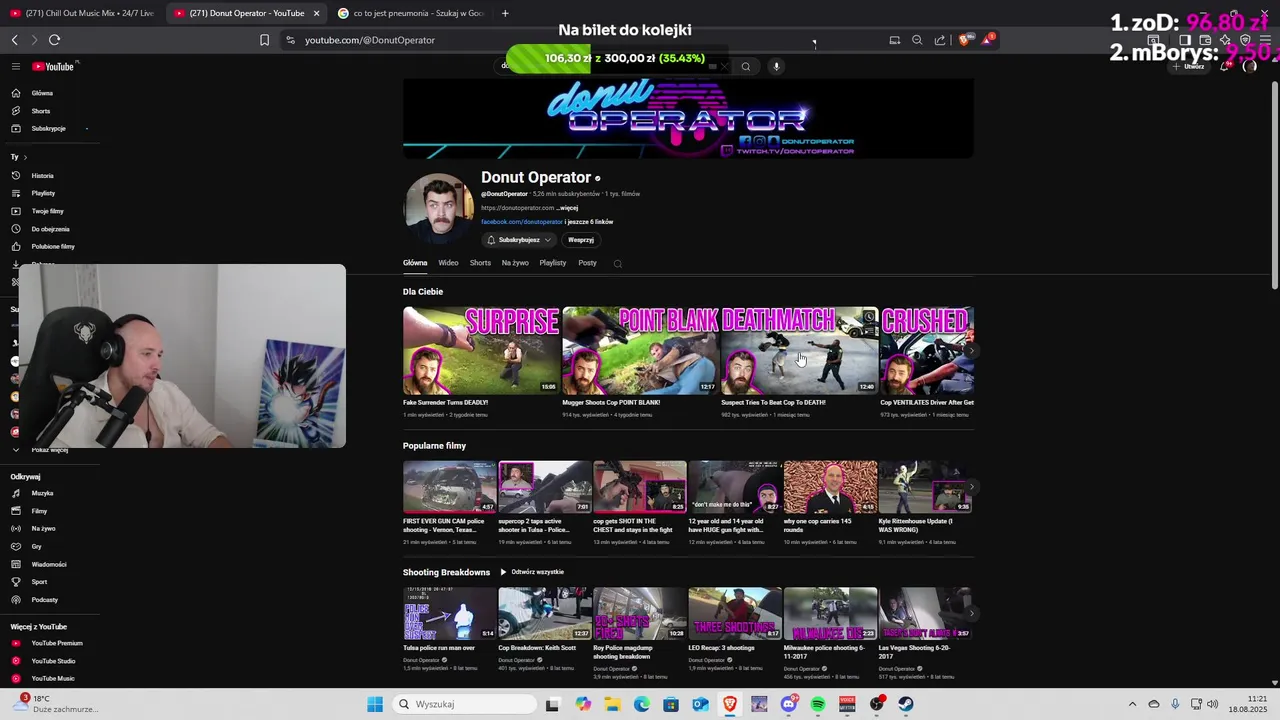Show next videos in Popularne filmy carousel
Screen dimensions: 1280x720
[x=971, y=487]
